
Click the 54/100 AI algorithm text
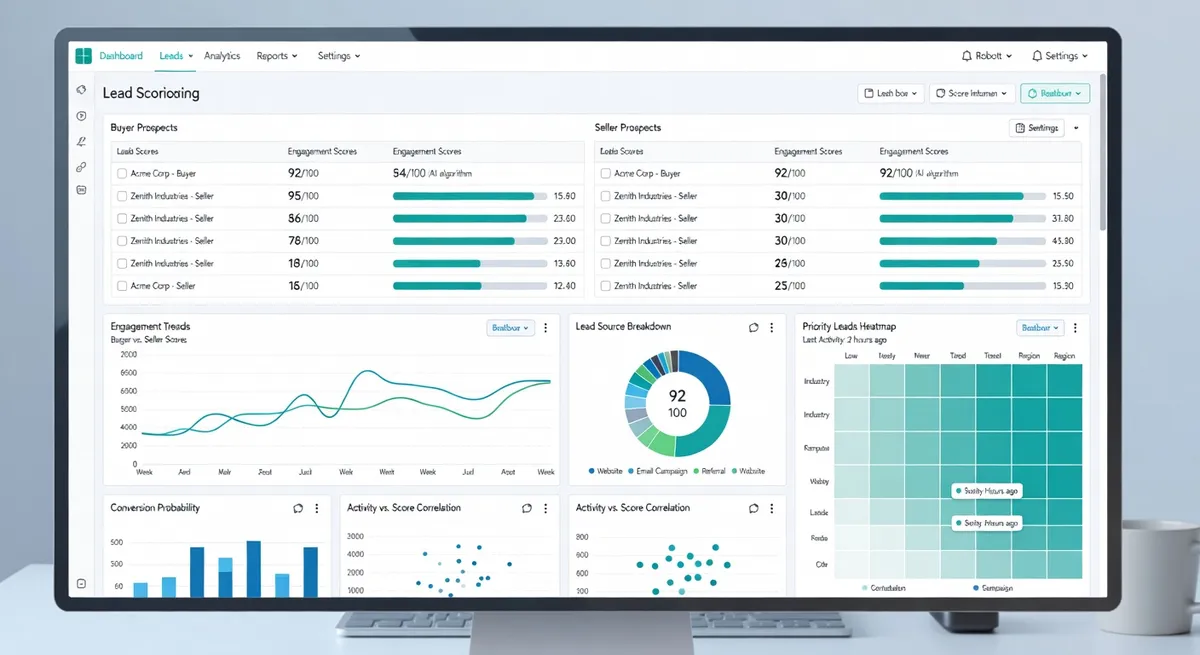pos(432,173)
